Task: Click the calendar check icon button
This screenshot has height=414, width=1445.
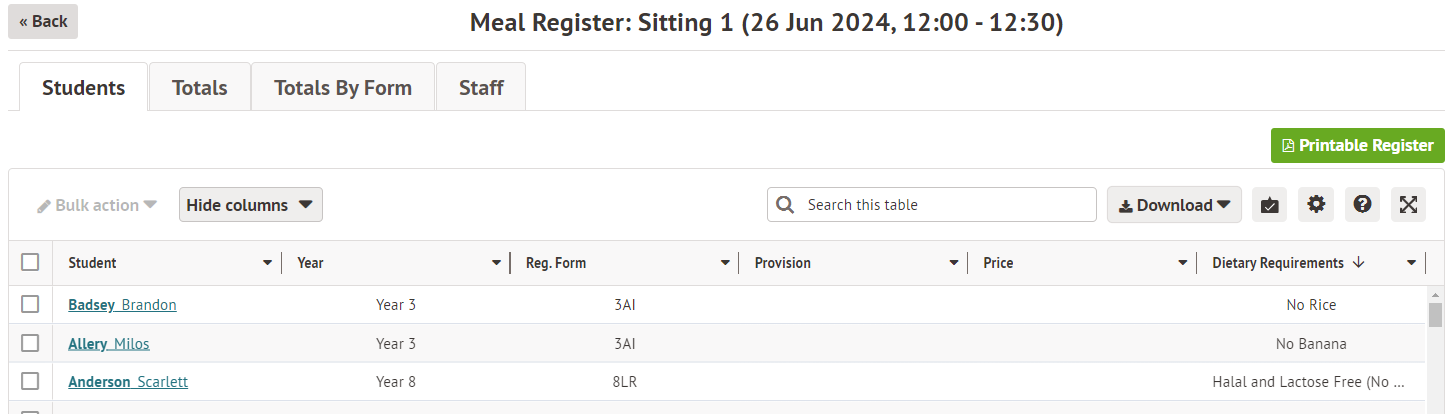Action: point(1269,205)
